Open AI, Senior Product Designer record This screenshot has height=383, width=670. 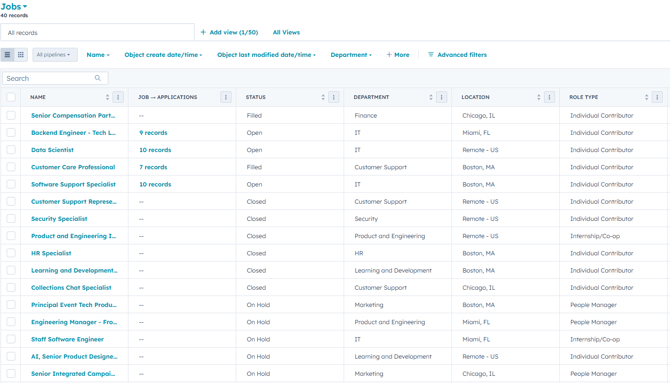point(74,356)
